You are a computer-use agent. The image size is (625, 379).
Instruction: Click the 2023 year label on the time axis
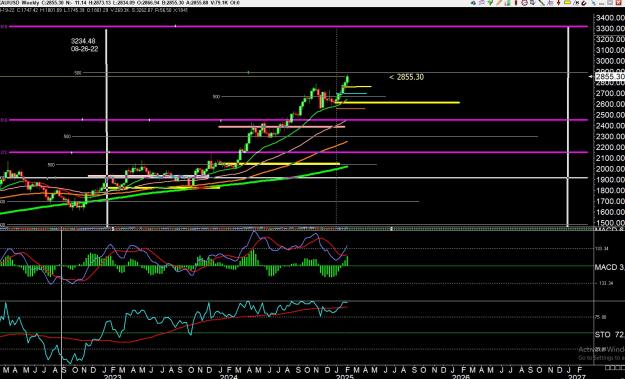click(x=112, y=376)
